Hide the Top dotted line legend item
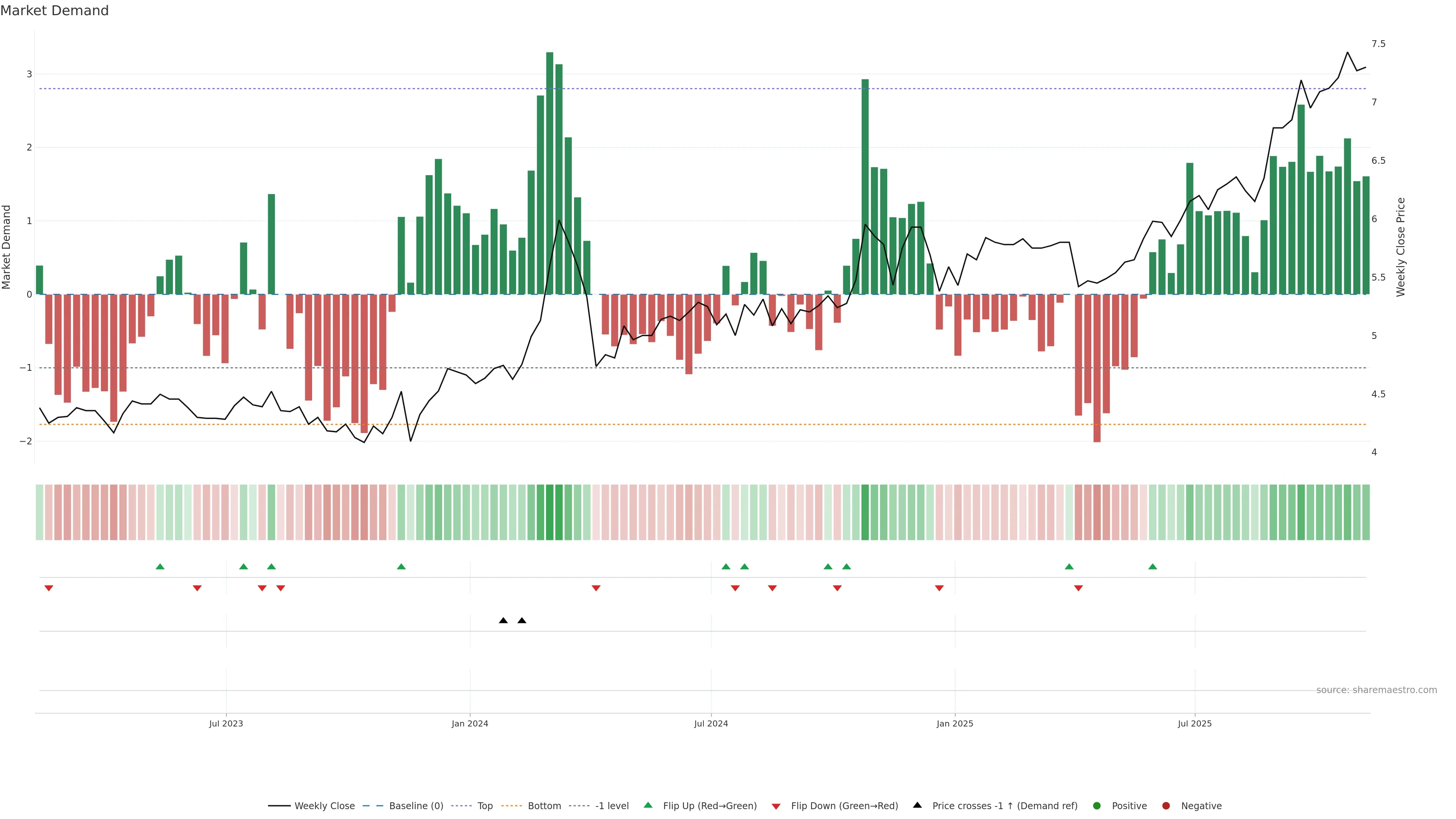1456x819 pixels. 485,805
